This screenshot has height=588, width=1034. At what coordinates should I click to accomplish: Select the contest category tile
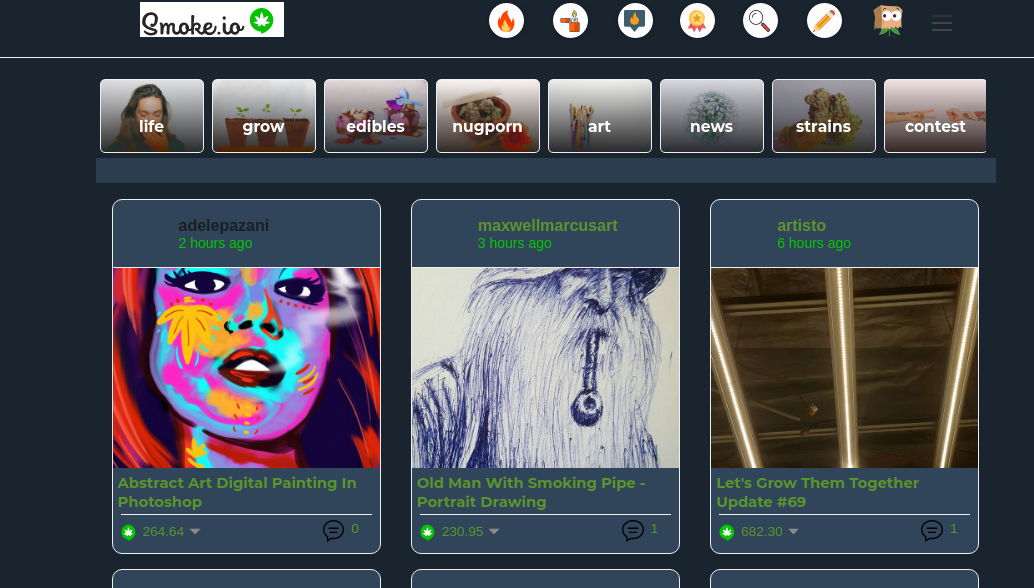[x=935, y=116]
